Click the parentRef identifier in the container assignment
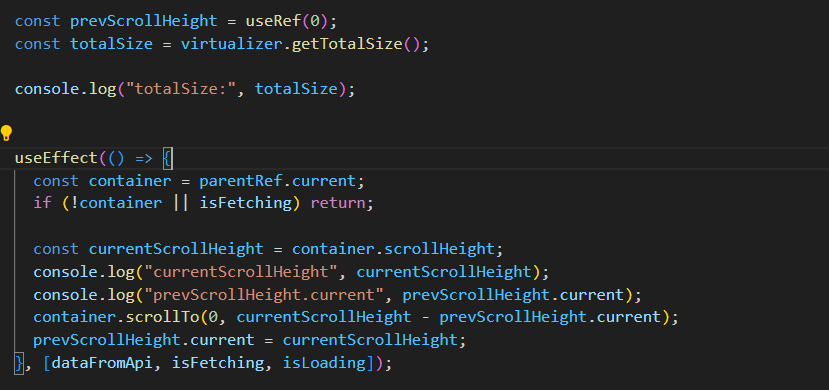Viewport: 829px width, 390px height. (241, 181)
